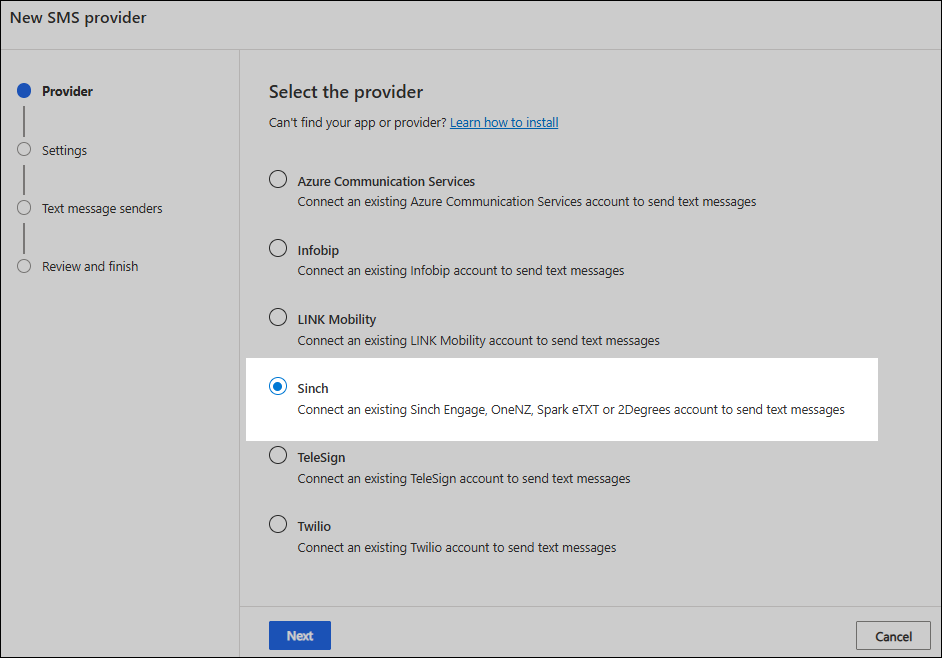Viewport: 942px width, 658px height.
Task: Click the existing TeleSign account description text
Action: point(464,479)
